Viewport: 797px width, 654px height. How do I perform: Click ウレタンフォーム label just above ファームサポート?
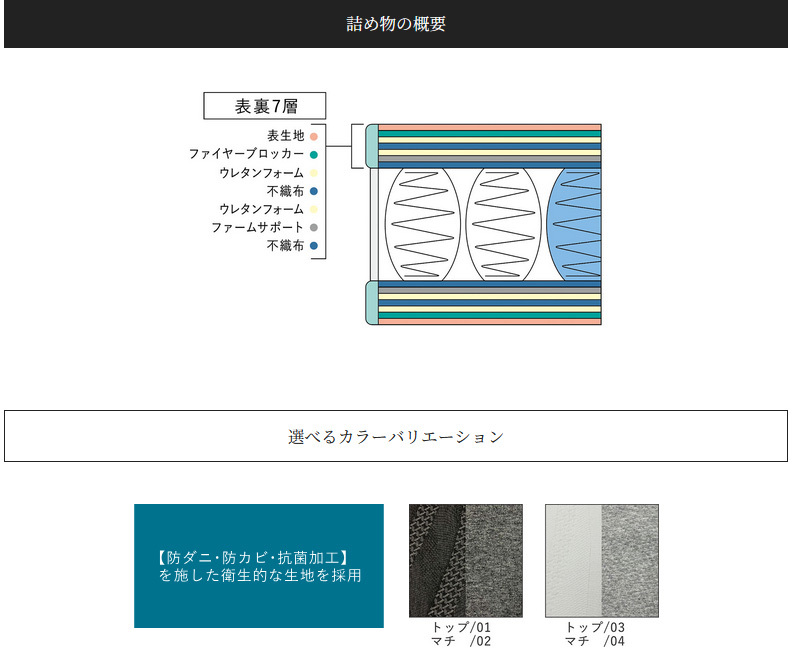tap(261, 210)
